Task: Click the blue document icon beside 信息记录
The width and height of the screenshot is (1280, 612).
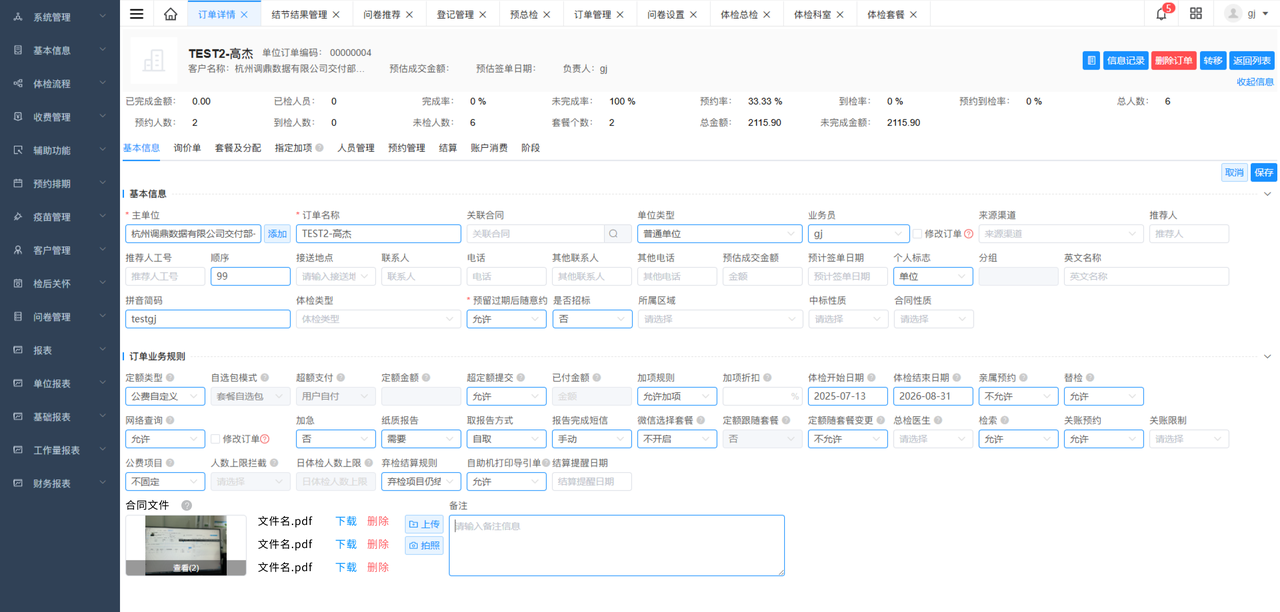Action: [1091, 61]
